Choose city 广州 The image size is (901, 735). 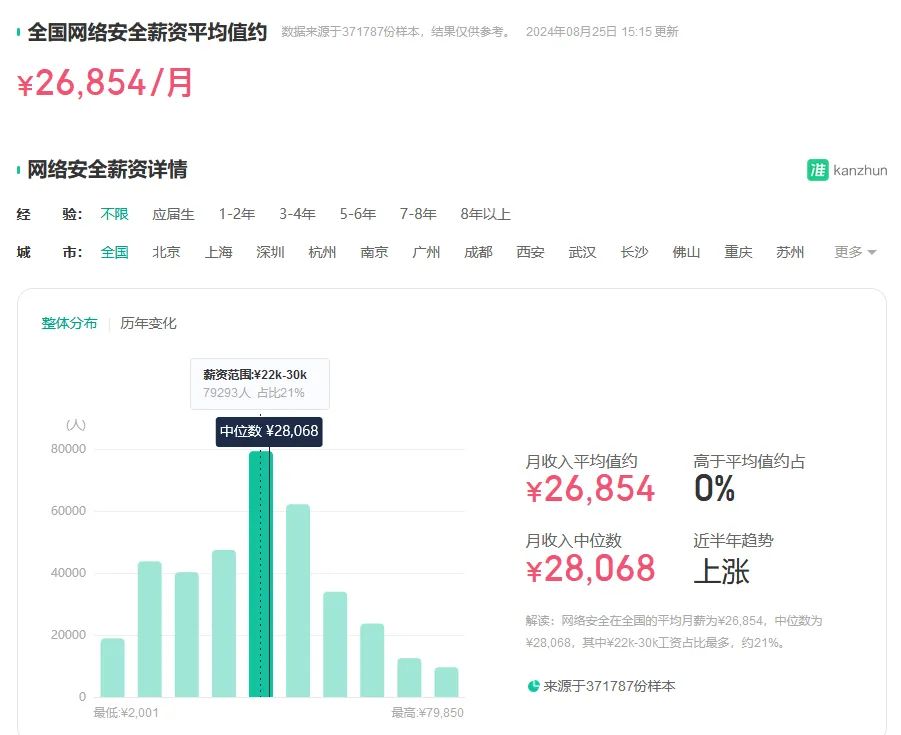[426, 252]
